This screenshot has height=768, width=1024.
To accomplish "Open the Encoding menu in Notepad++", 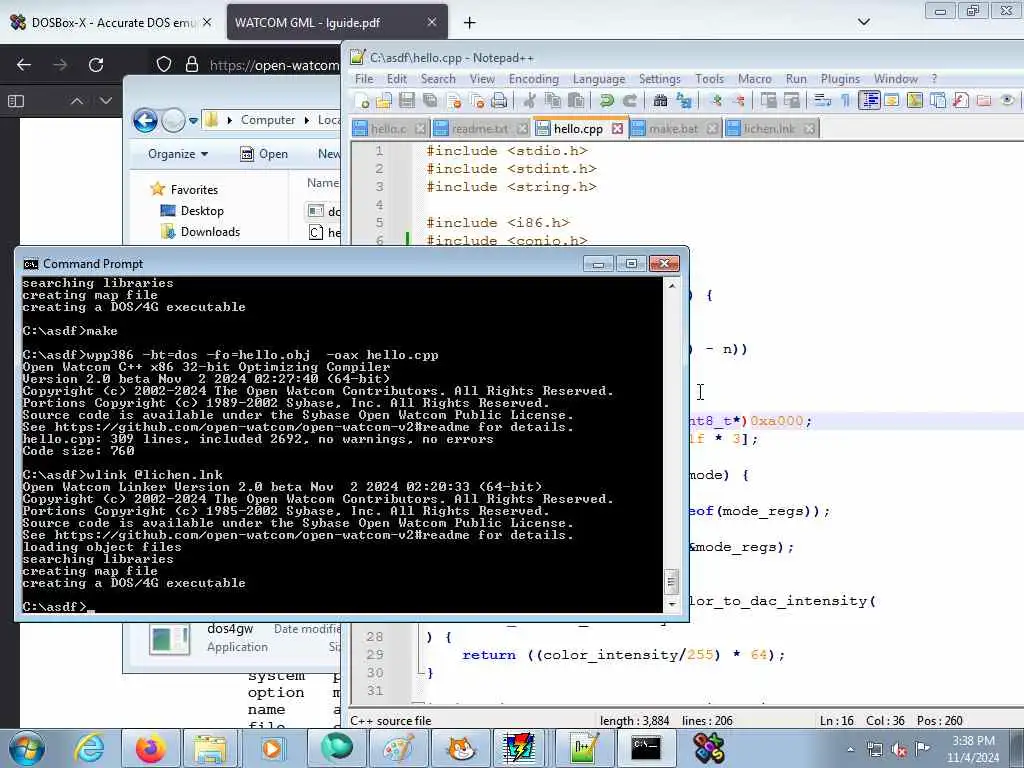I will coord(534,79).
